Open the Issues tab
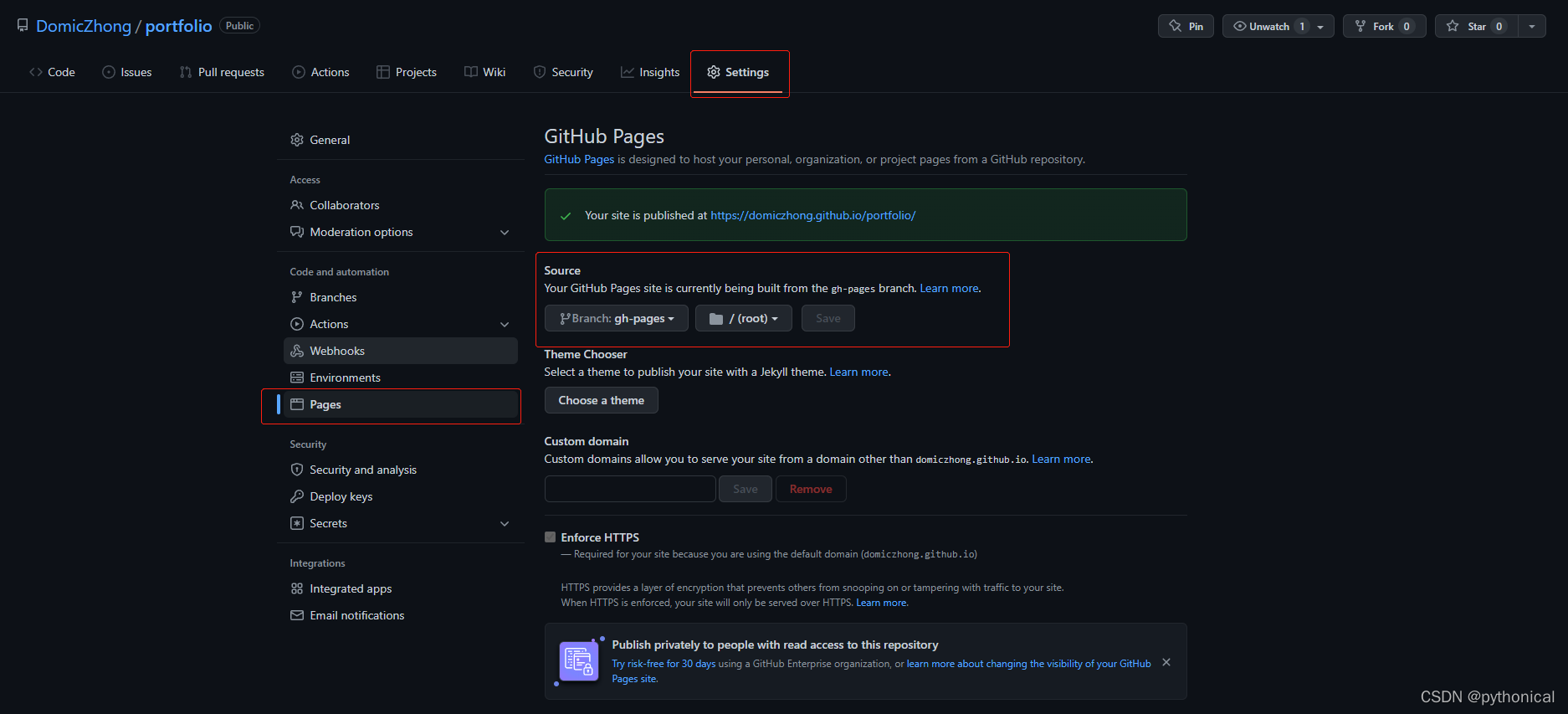Viewport: 1568px width, 714px height. (126, 72)
